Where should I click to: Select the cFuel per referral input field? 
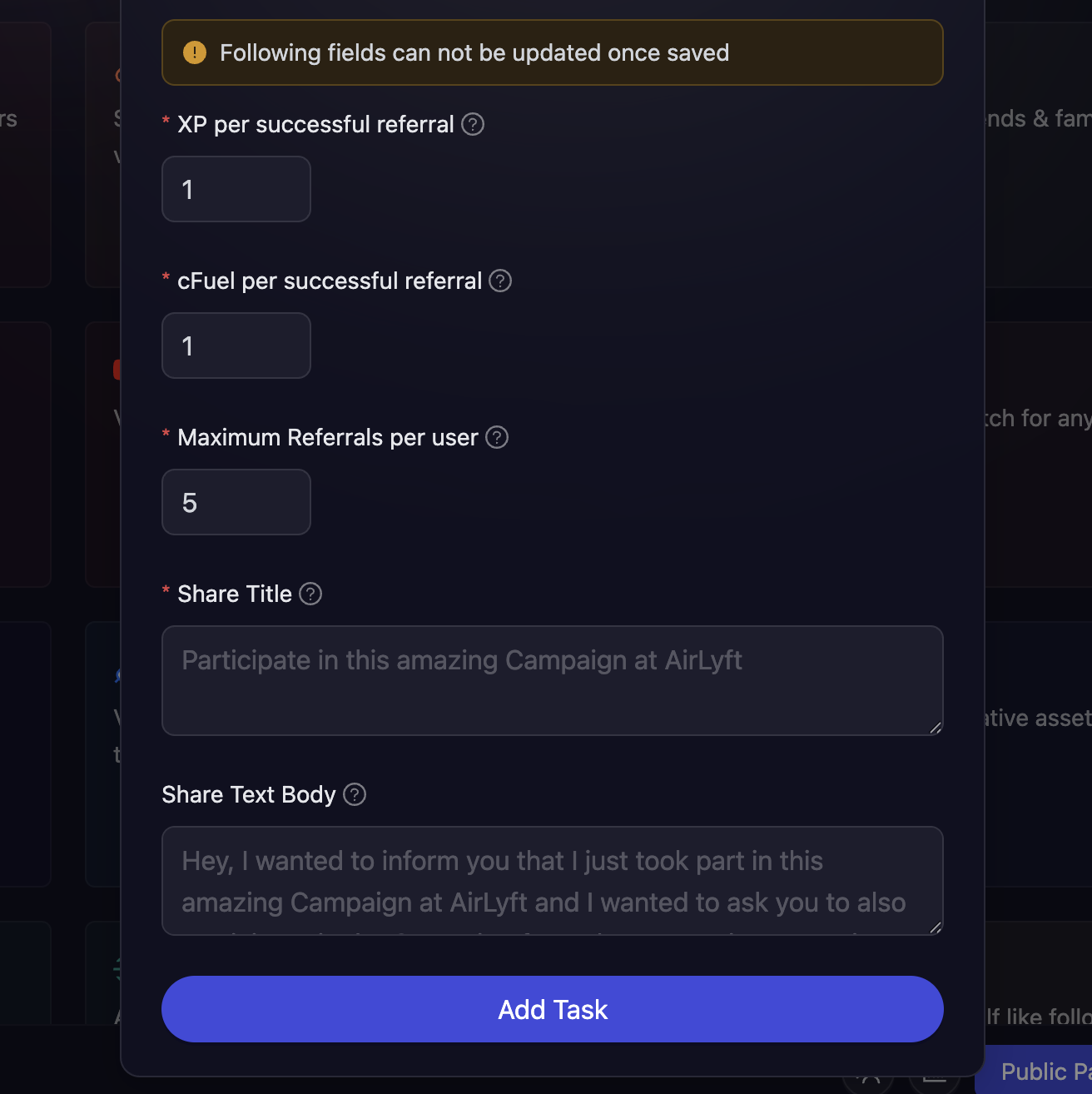coord(236,346)
